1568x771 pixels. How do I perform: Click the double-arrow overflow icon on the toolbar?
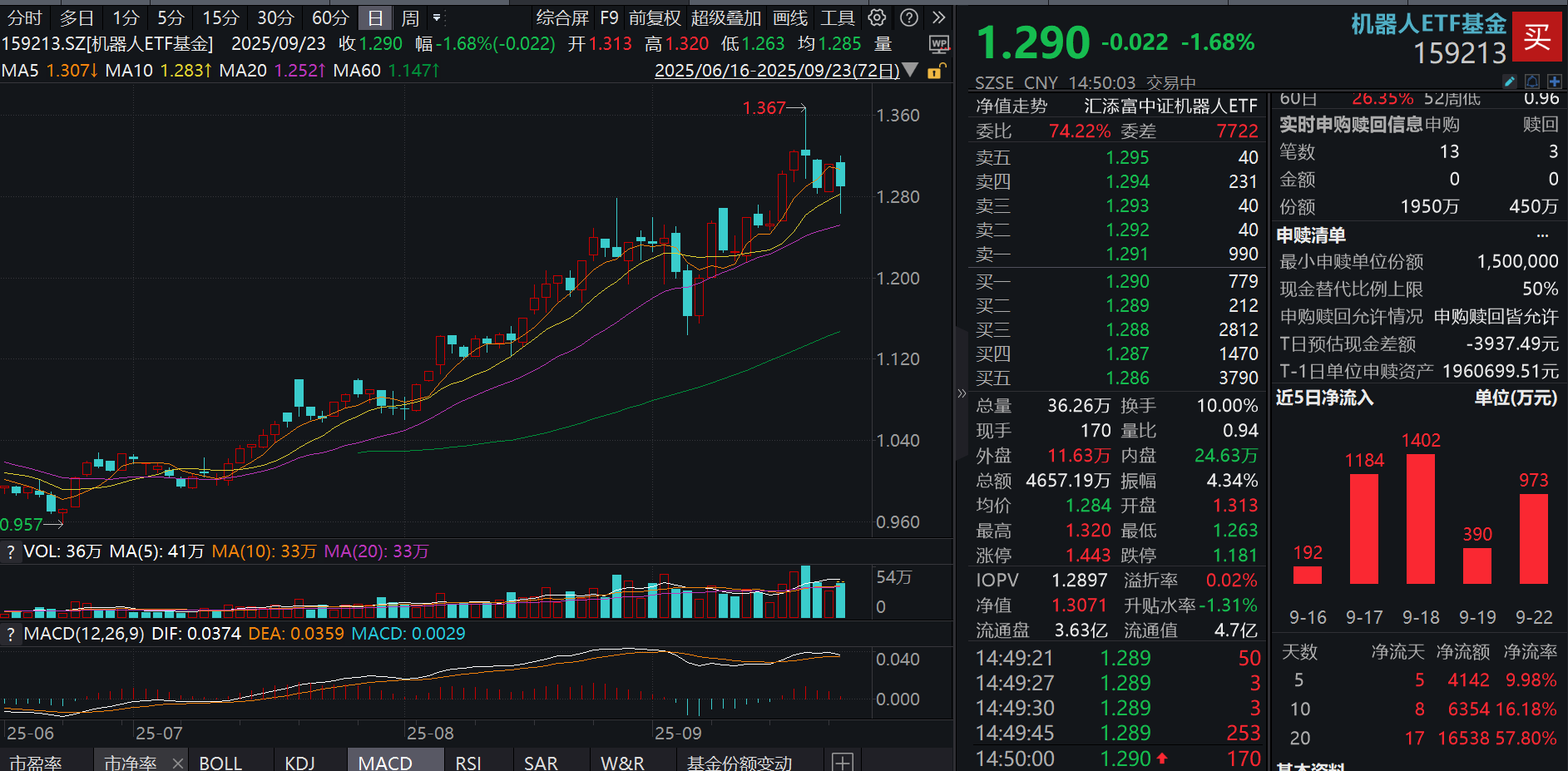[938, 17]
